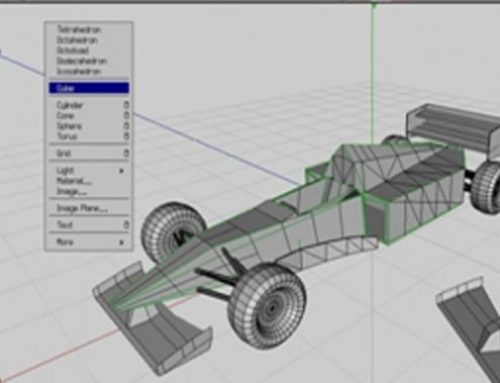
Task: Create an Icosahedron primitive
Action: (89, 71)
